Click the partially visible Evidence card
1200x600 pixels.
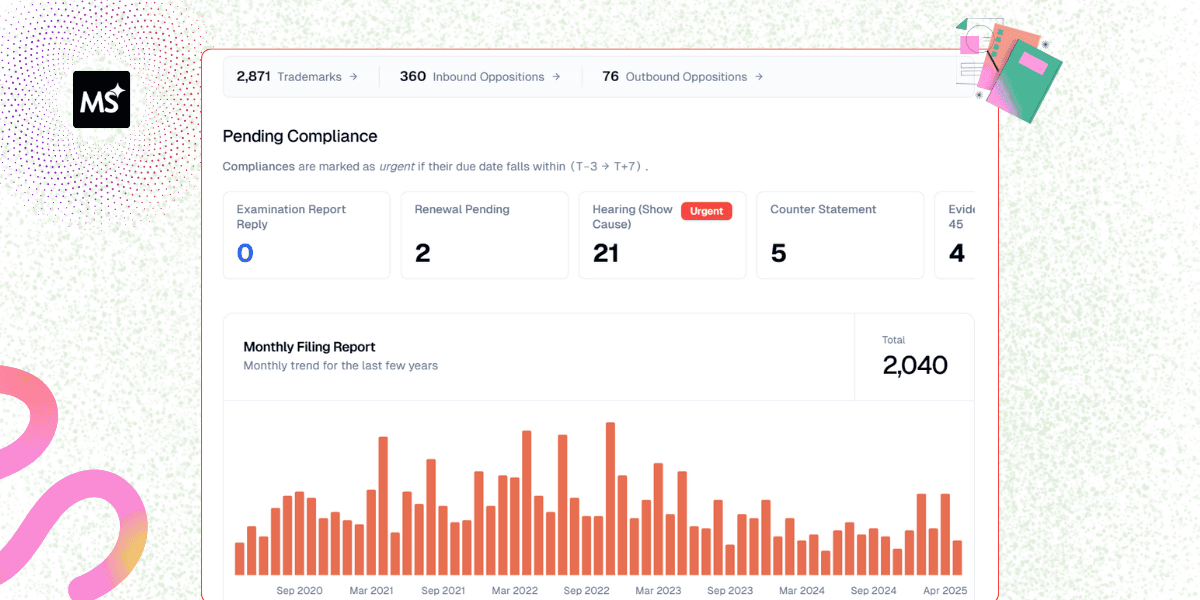pyautogui.click(x=956, y=235)
